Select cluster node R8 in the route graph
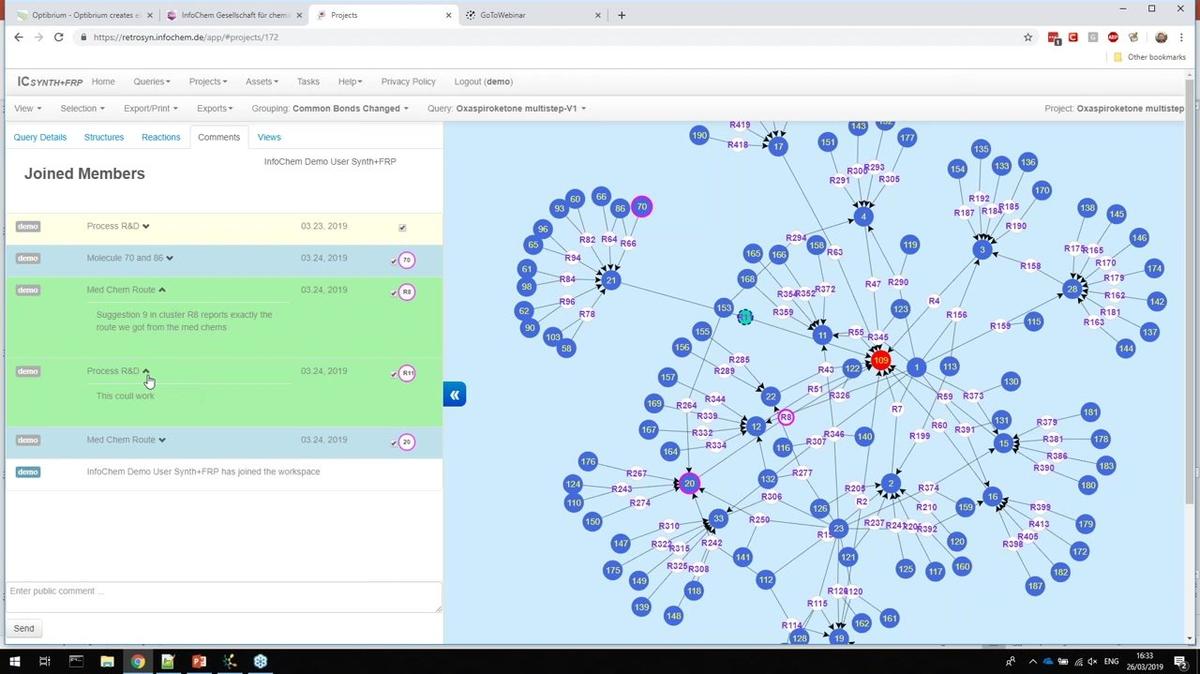Screen dimensions: 1200x674 click(786, 416)
